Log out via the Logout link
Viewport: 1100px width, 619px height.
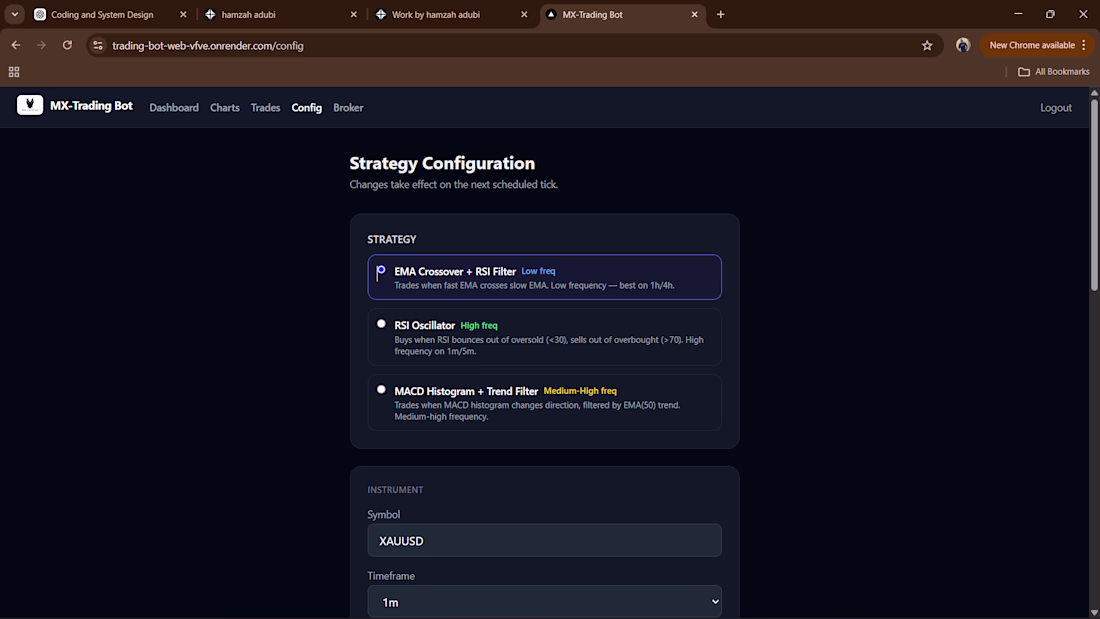(x=1056, y=107)
